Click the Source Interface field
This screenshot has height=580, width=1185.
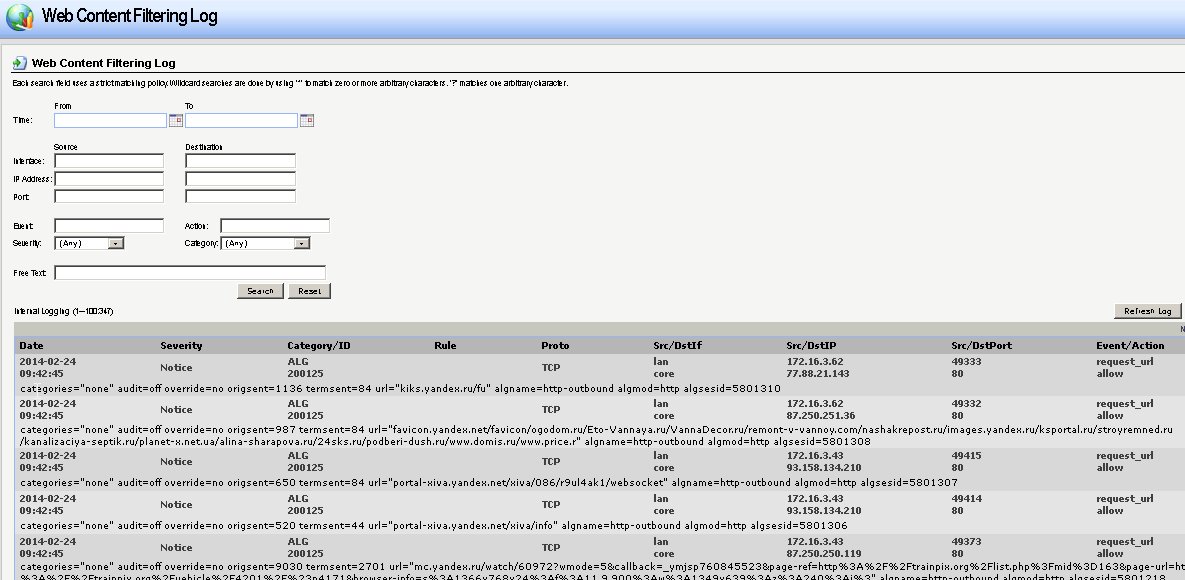[109, 161]
